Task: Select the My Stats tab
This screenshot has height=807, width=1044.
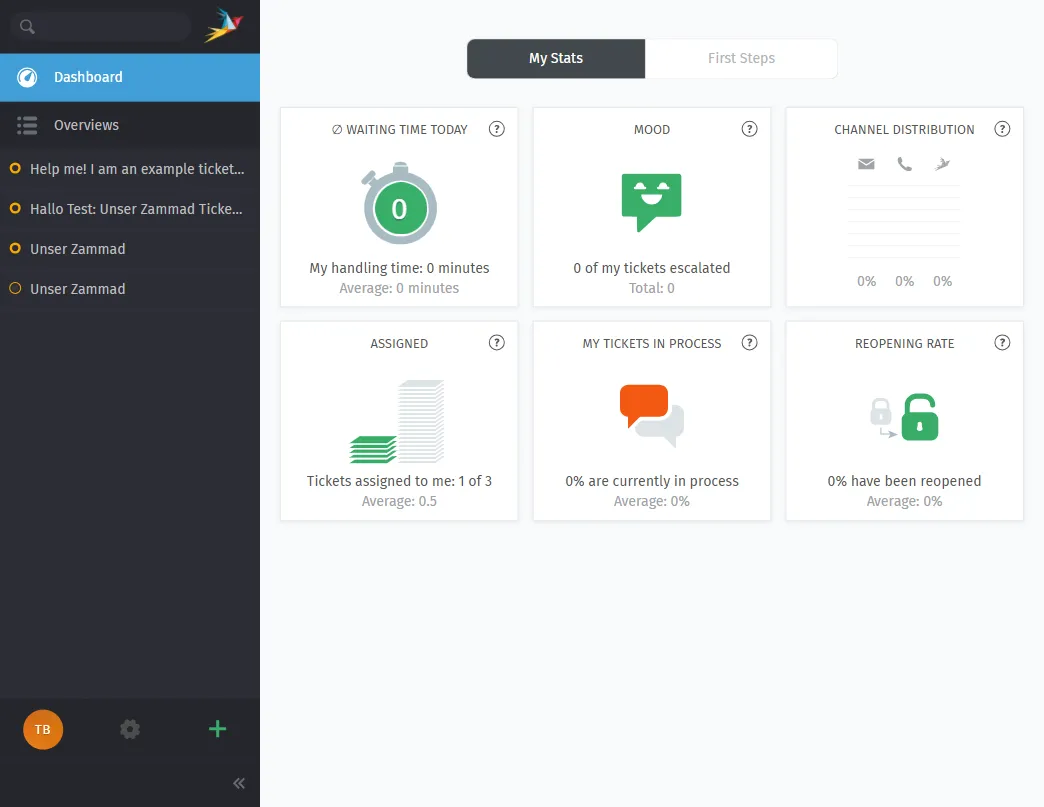Action: pos(555,58)
